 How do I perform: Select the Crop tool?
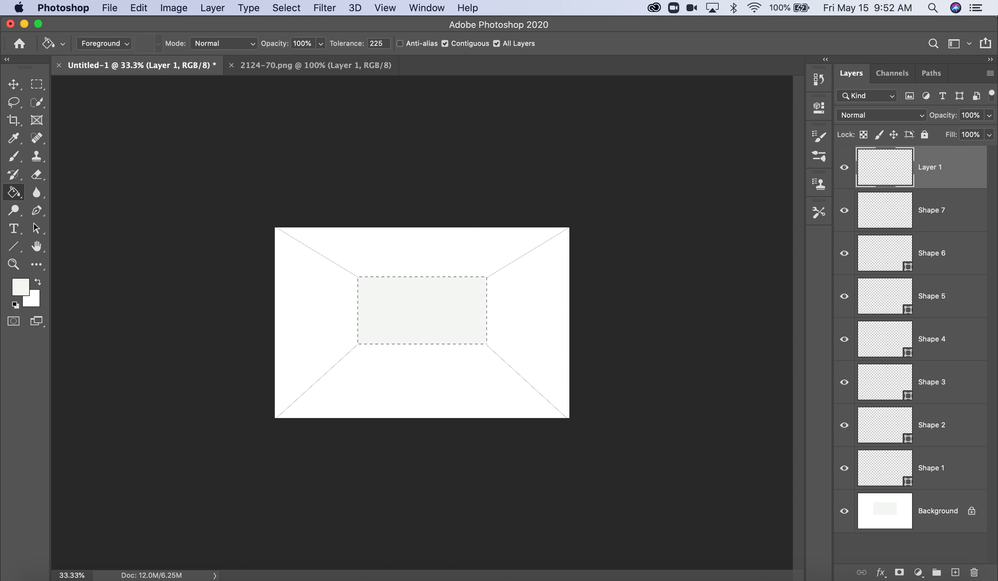(14, 120)
